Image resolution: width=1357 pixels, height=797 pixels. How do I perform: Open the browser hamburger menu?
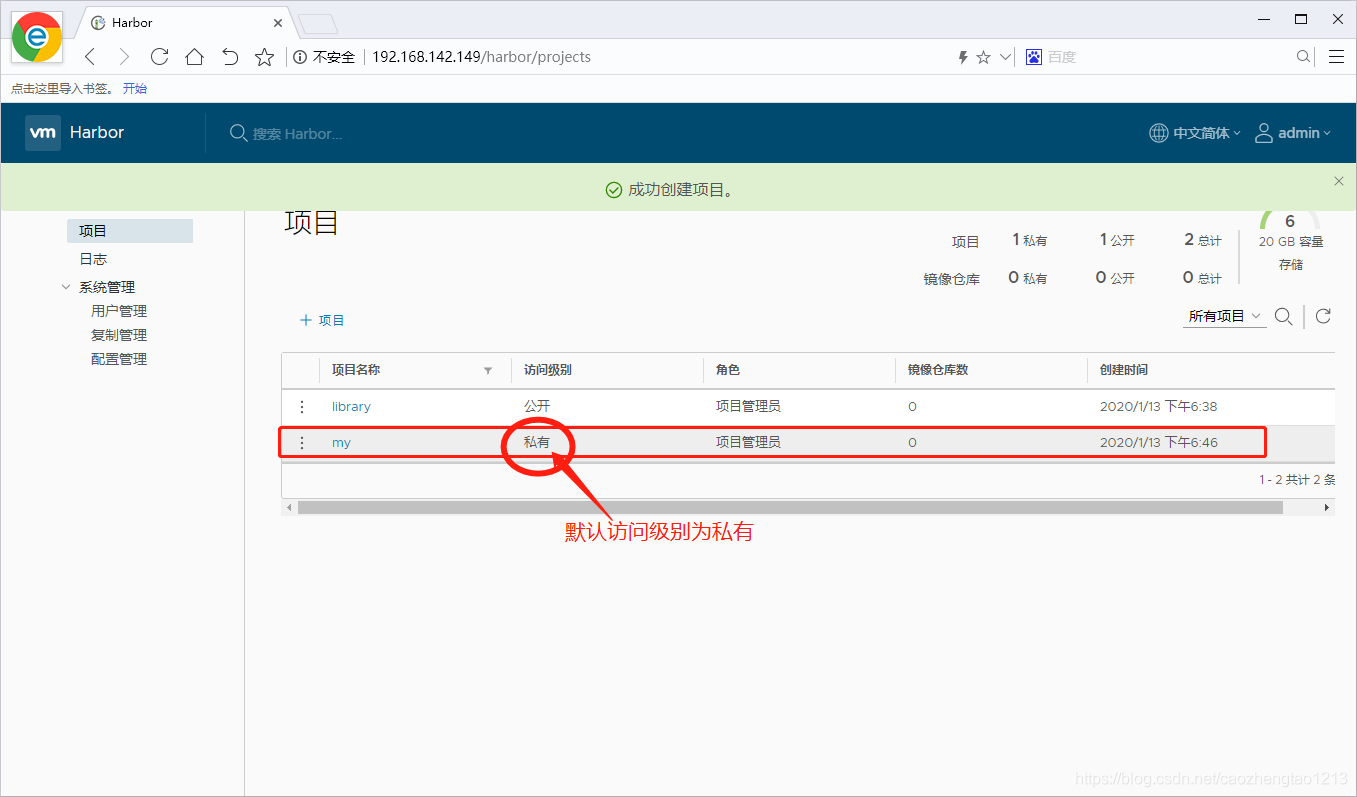coord(1336,57)
